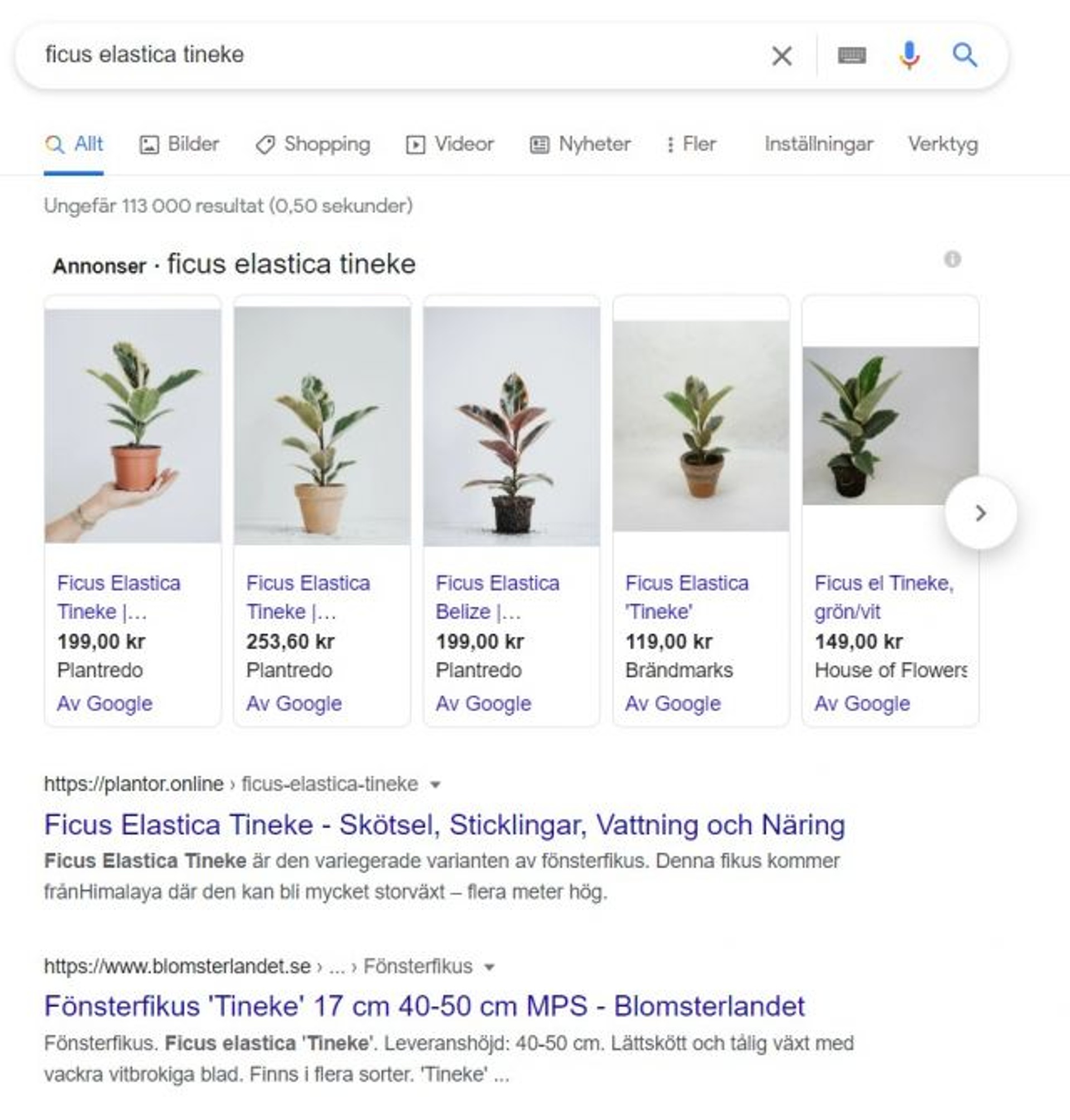Image resolution: width=1070 pixels, height=1120 pixels.
Task: Expand plantor.online result options arrow
Action: (x=435, y=785)
